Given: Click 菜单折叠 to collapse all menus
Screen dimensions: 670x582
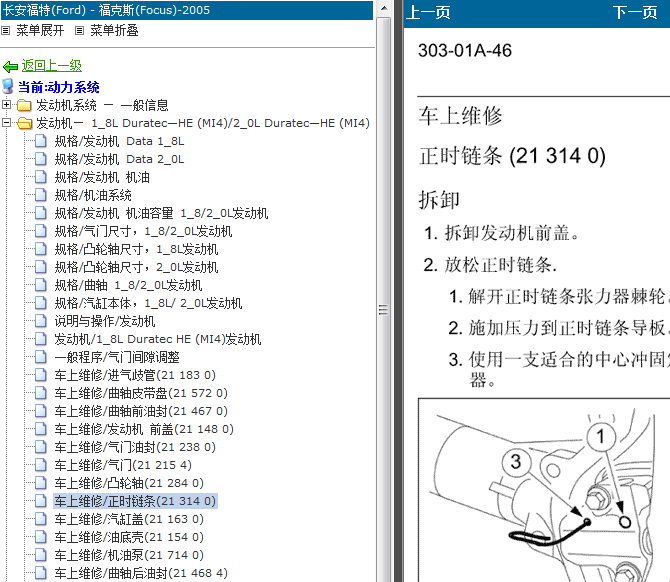Looking at the screenshot, I should pyautogui.click(x=114, y=31).
